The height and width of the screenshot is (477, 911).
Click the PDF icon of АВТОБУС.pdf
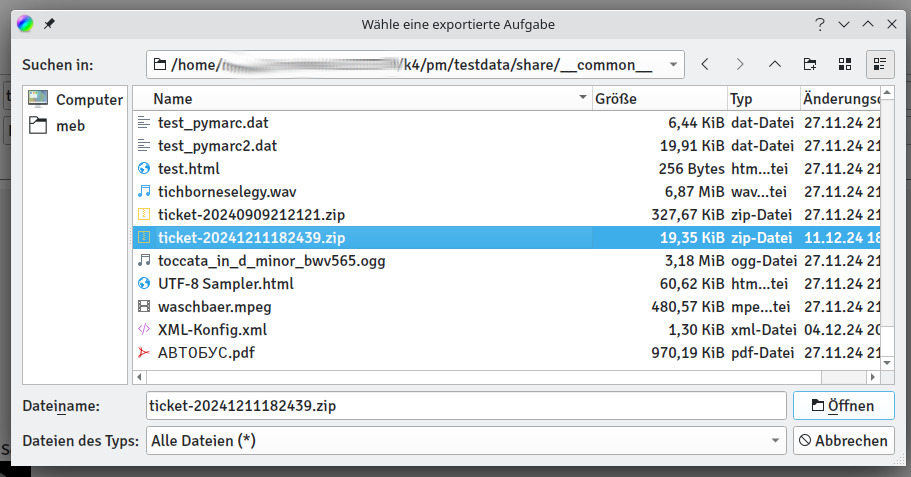click(144, 352)
